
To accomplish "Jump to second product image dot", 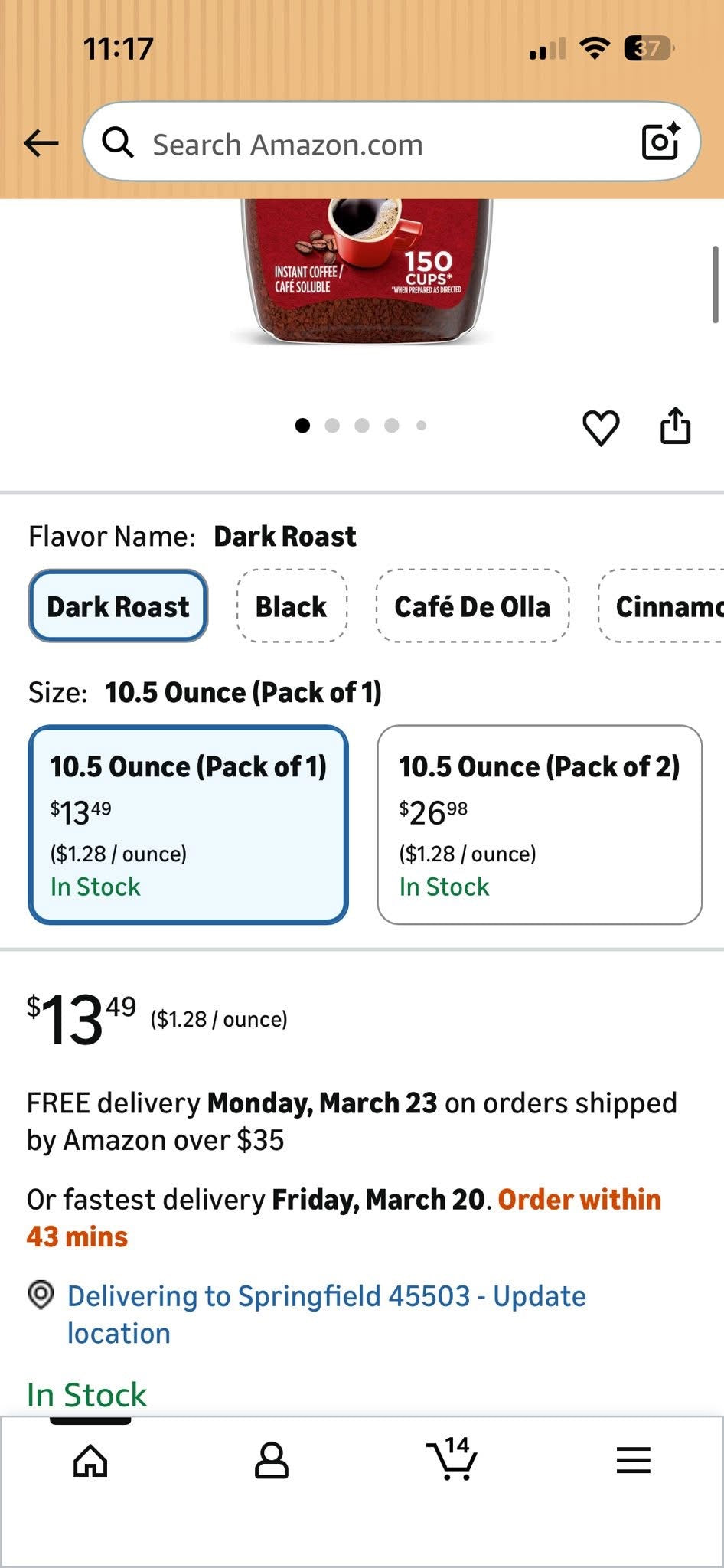I will [x=332, y=426].
